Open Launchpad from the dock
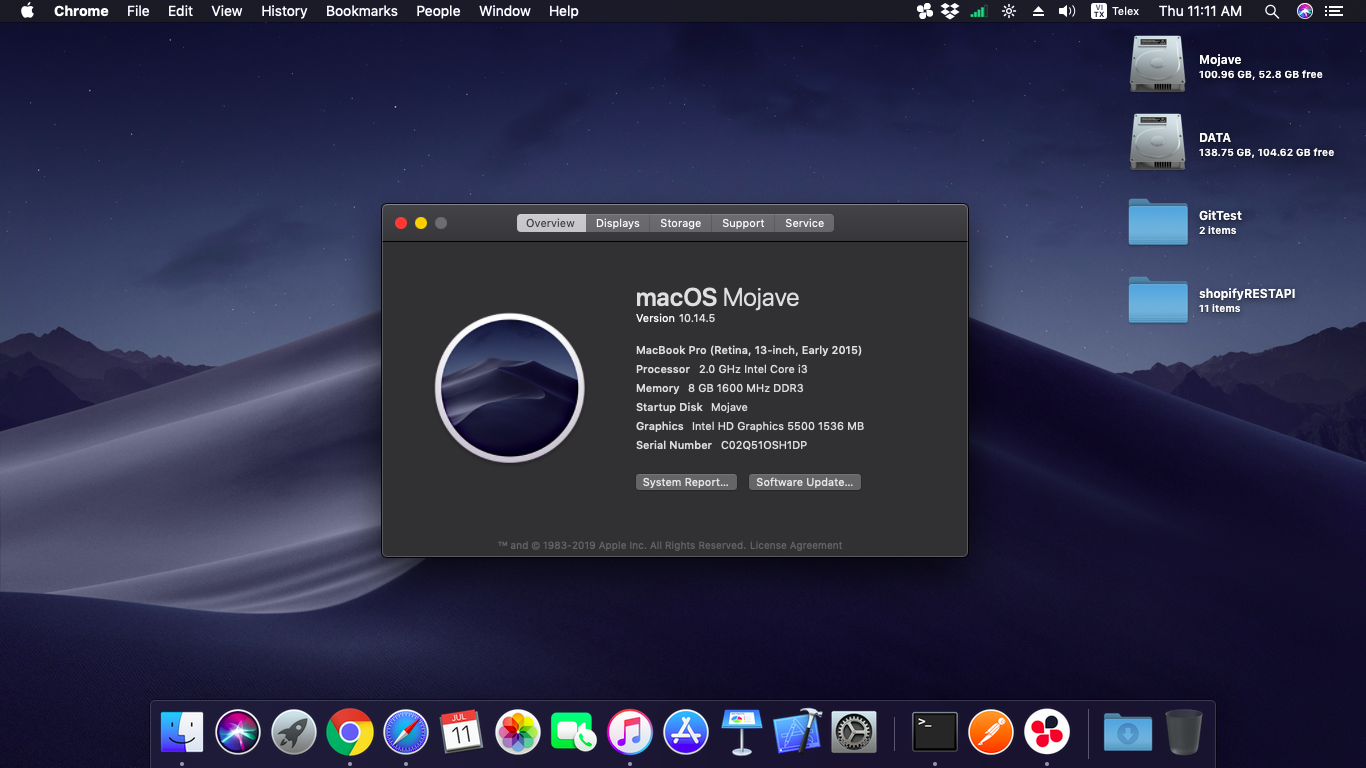1366x768 pixels. [x=294, y=733]
